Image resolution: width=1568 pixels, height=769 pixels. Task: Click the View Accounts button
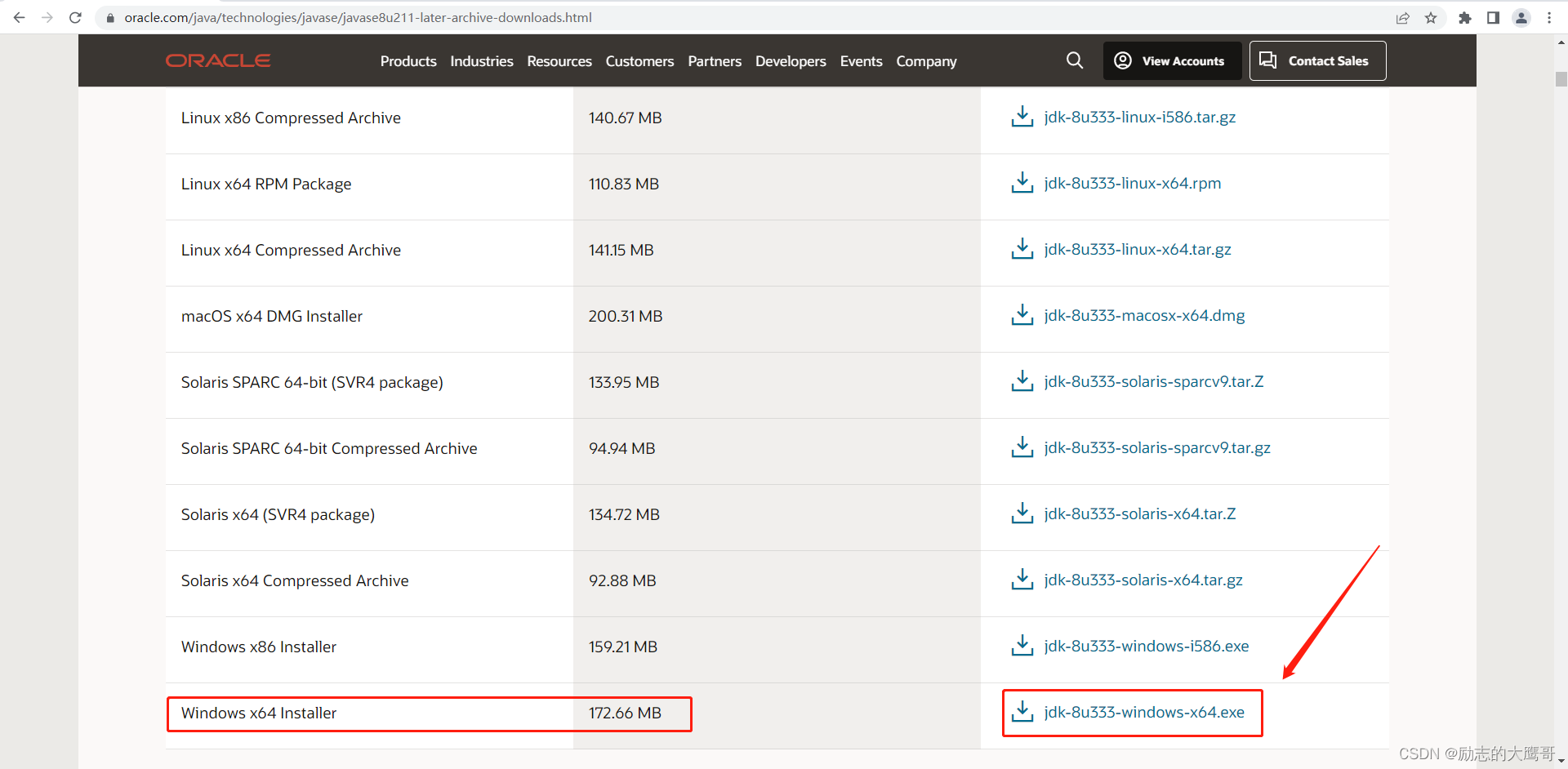point(1172,60)
